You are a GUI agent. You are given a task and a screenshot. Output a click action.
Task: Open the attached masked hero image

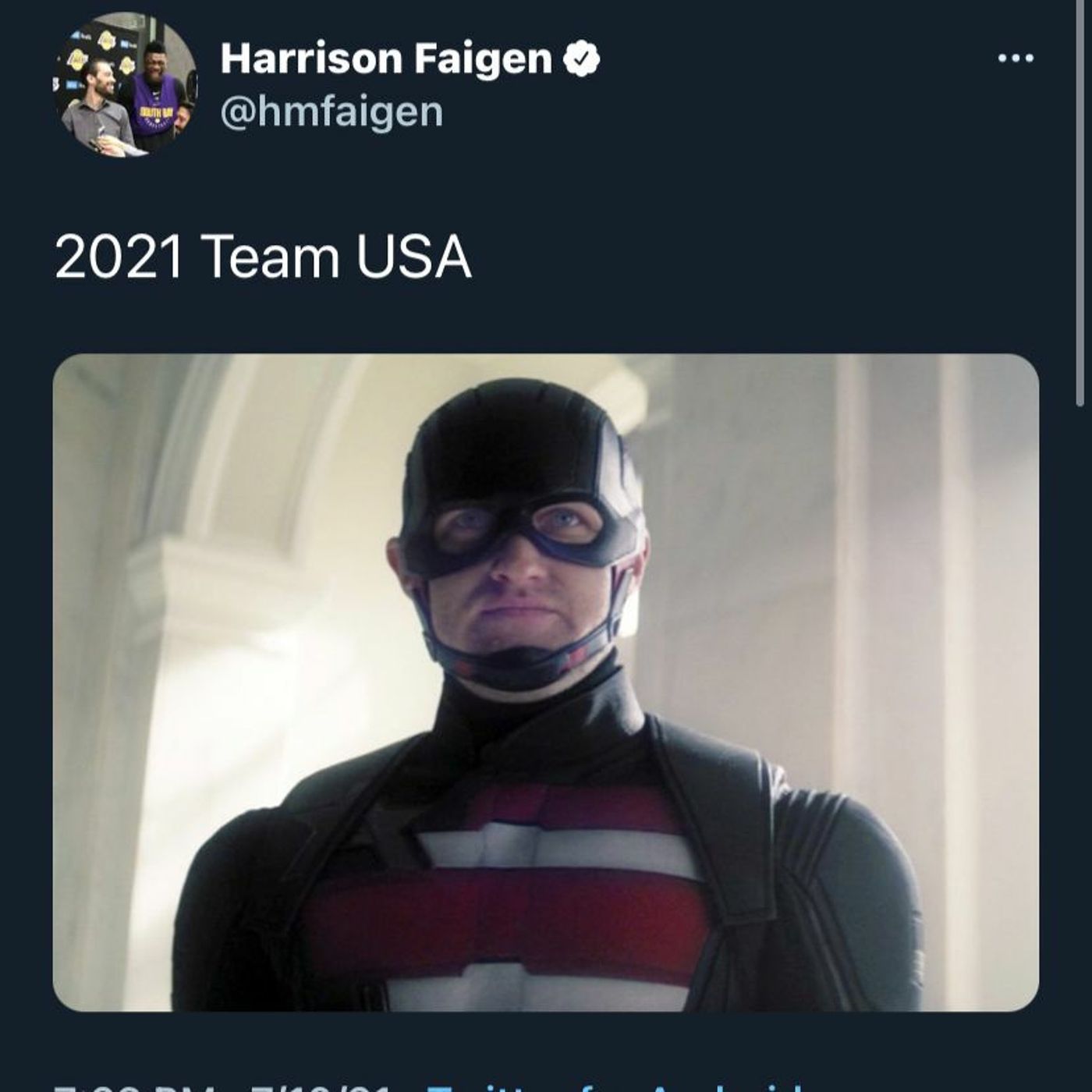pos(545,682)
